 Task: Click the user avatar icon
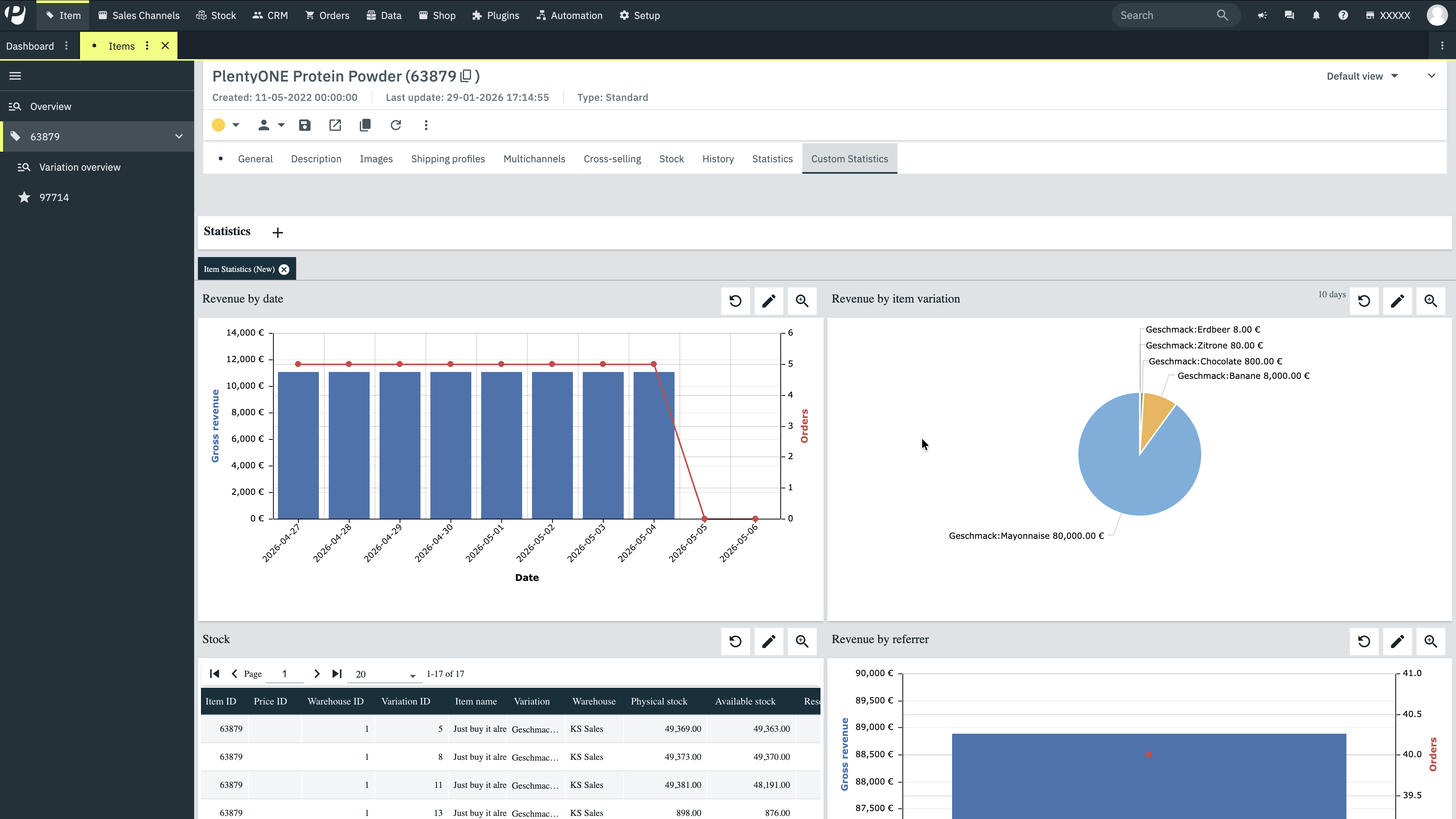pos(1437,15)
